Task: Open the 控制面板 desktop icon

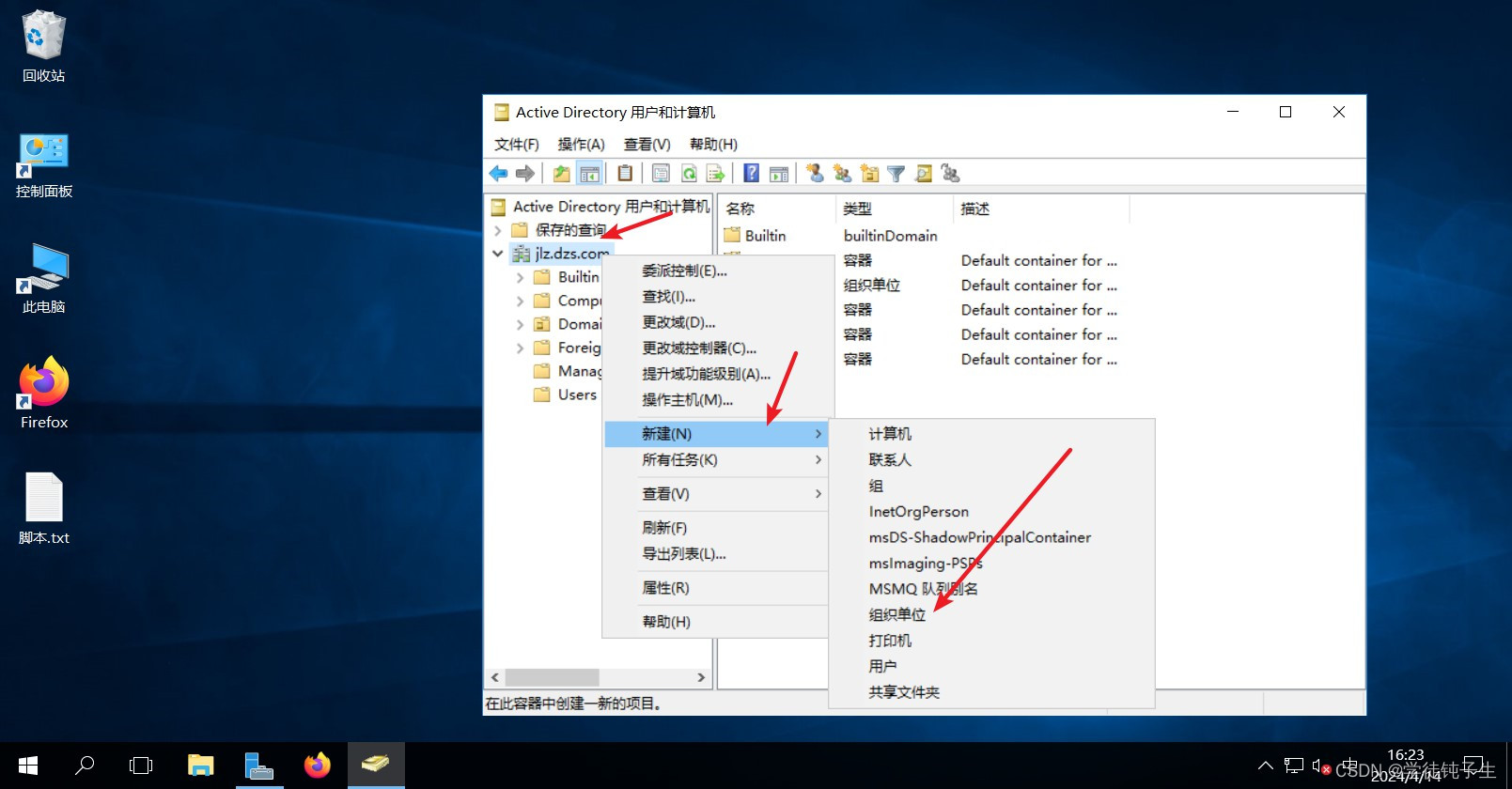Action: click(x=43, y=165)
